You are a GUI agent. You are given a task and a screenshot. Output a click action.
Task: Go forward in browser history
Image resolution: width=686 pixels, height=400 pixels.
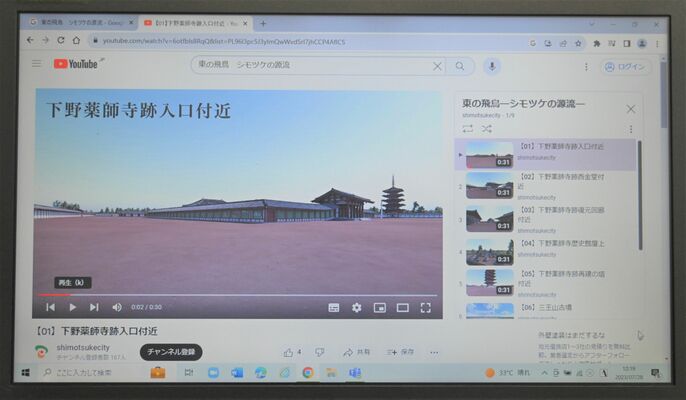(x=46, y=40)
